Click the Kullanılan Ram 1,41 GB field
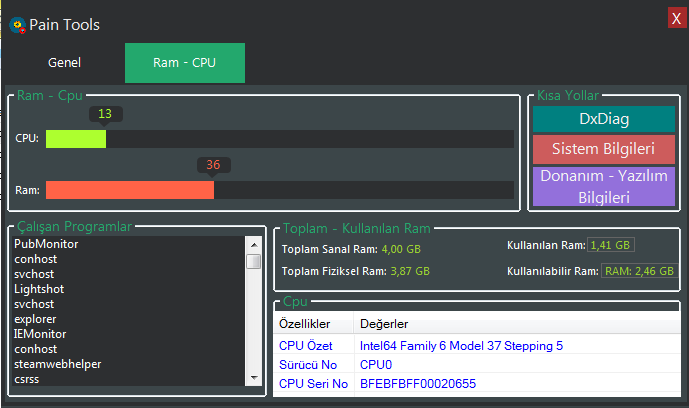Viewport: 689px width, 408px height. [611, 245]
